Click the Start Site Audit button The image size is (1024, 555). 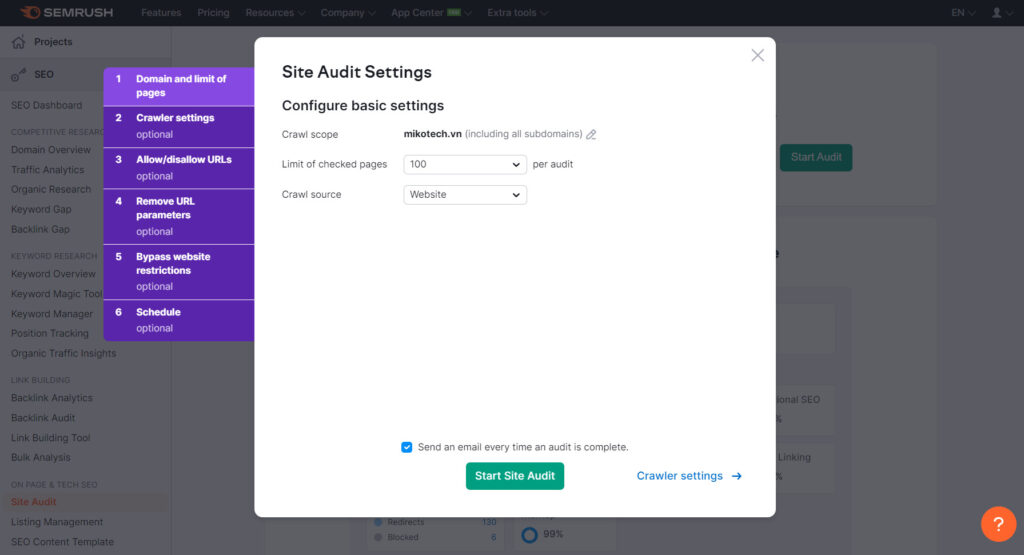pyautogui.click(x=515, y=476)
